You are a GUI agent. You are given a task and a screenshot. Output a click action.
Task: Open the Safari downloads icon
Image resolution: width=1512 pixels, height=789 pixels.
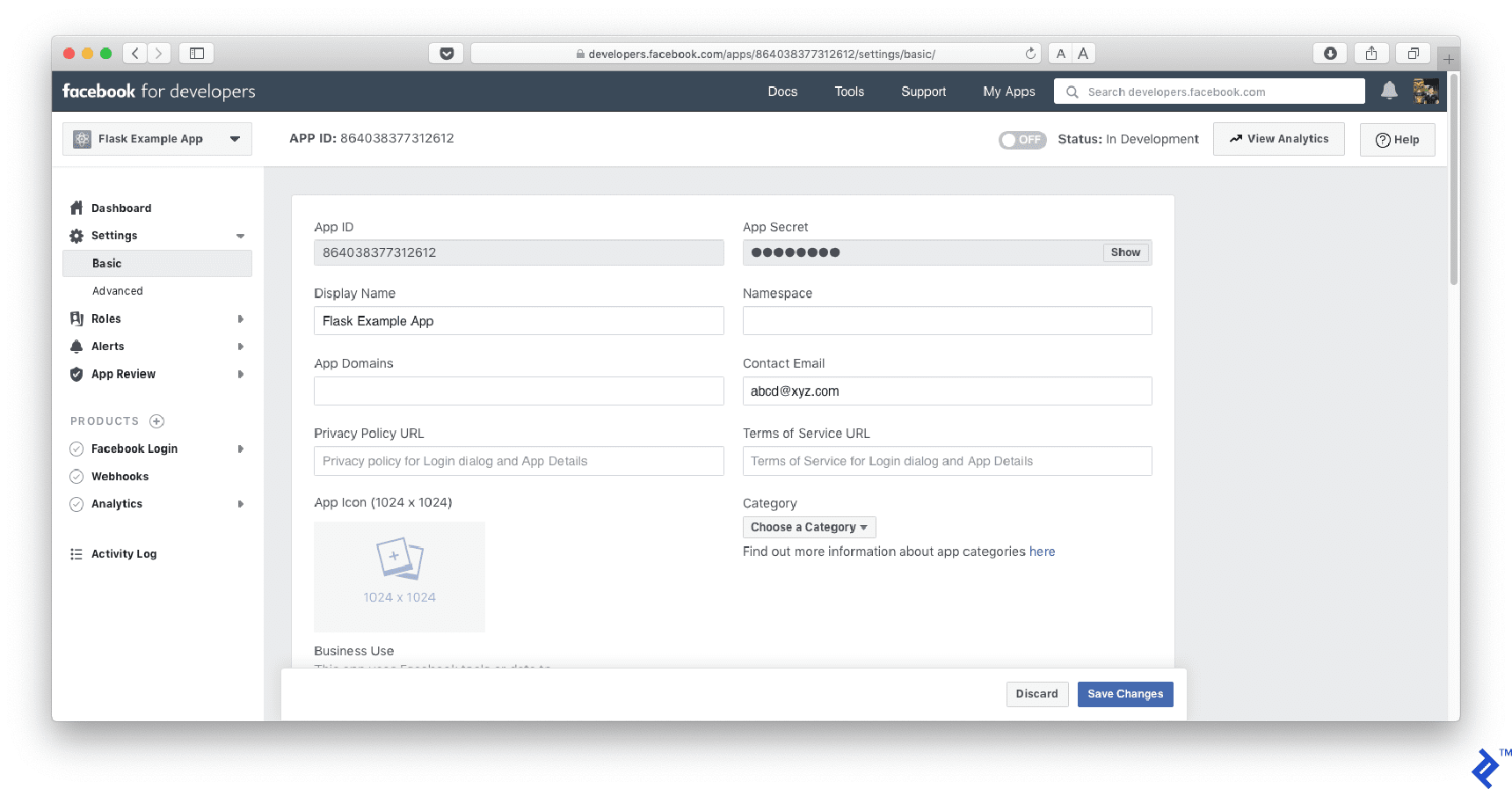point(1330,54)
